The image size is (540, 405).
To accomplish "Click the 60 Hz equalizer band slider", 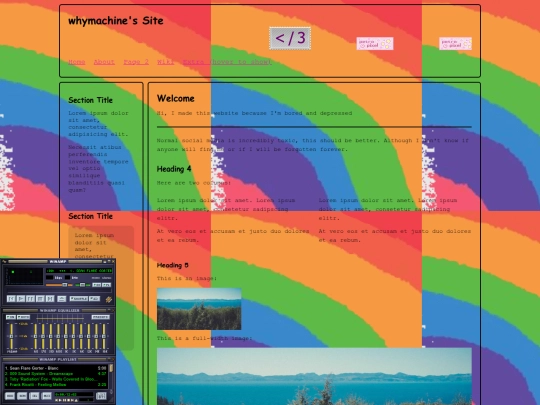I will [35, 336].
